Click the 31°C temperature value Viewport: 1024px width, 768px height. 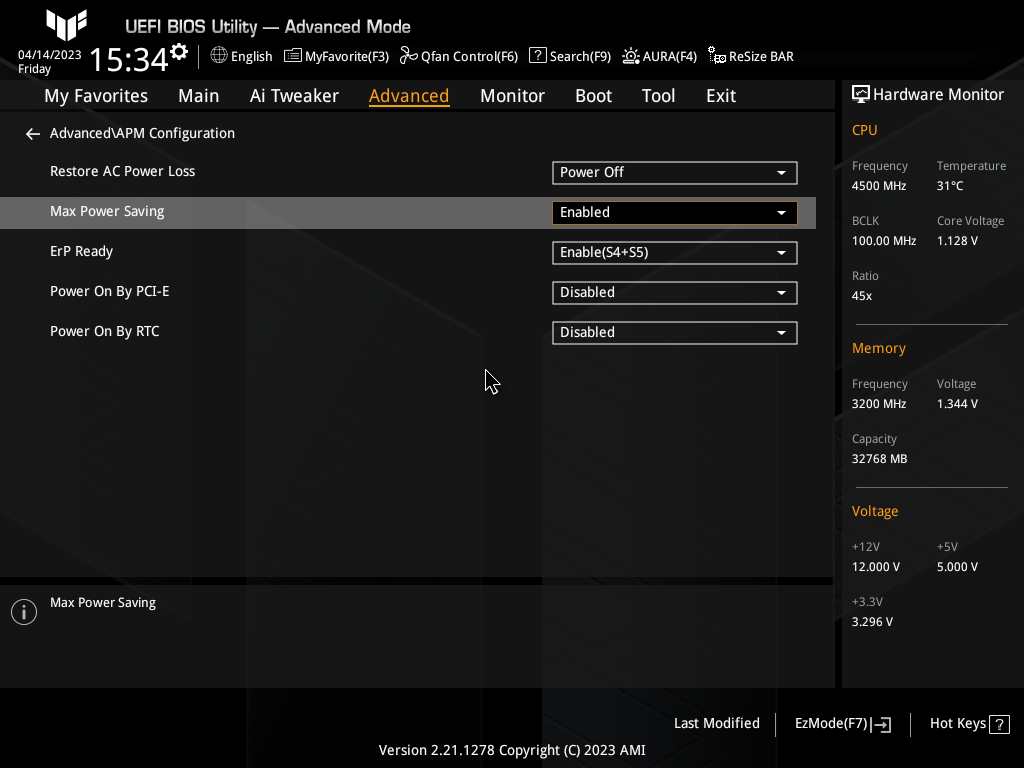[950, 186]
